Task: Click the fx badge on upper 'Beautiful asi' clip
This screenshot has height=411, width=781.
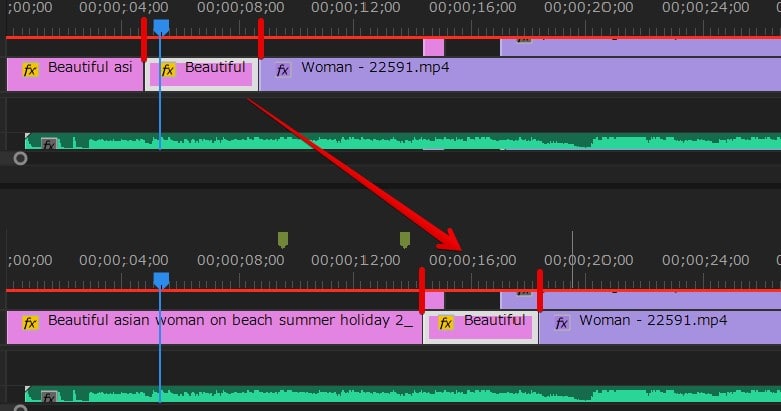Action: pyautogui.click(x=30, y=70)
